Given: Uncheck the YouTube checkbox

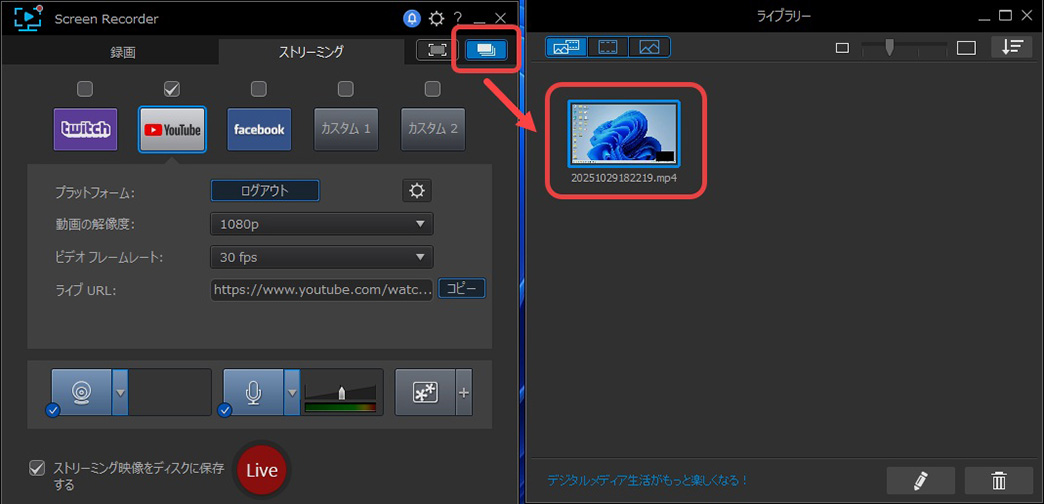Looking at the screenshot, I should point(172,89).
